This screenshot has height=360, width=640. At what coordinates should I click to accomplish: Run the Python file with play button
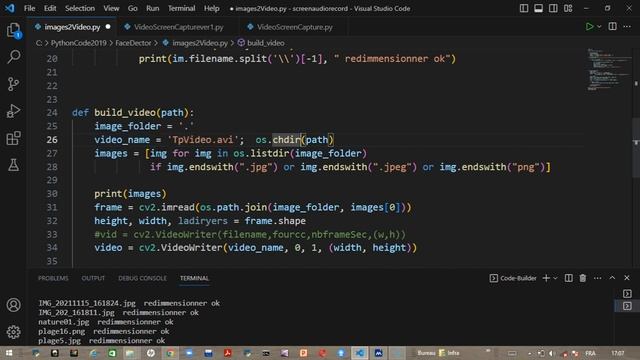point(589,27)
